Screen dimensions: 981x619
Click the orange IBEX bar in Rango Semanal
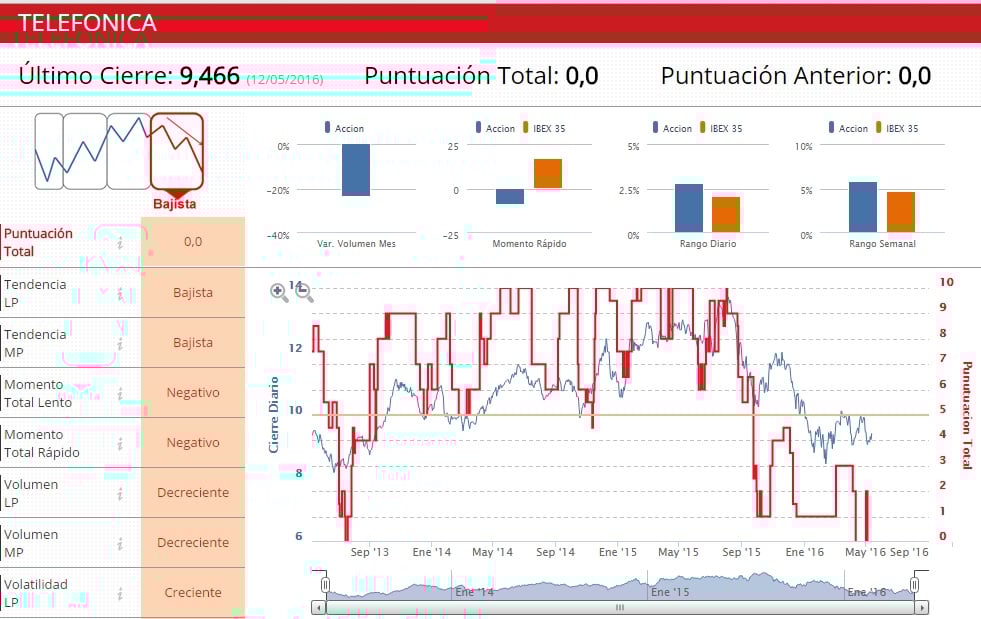click(x=901, y=212)
